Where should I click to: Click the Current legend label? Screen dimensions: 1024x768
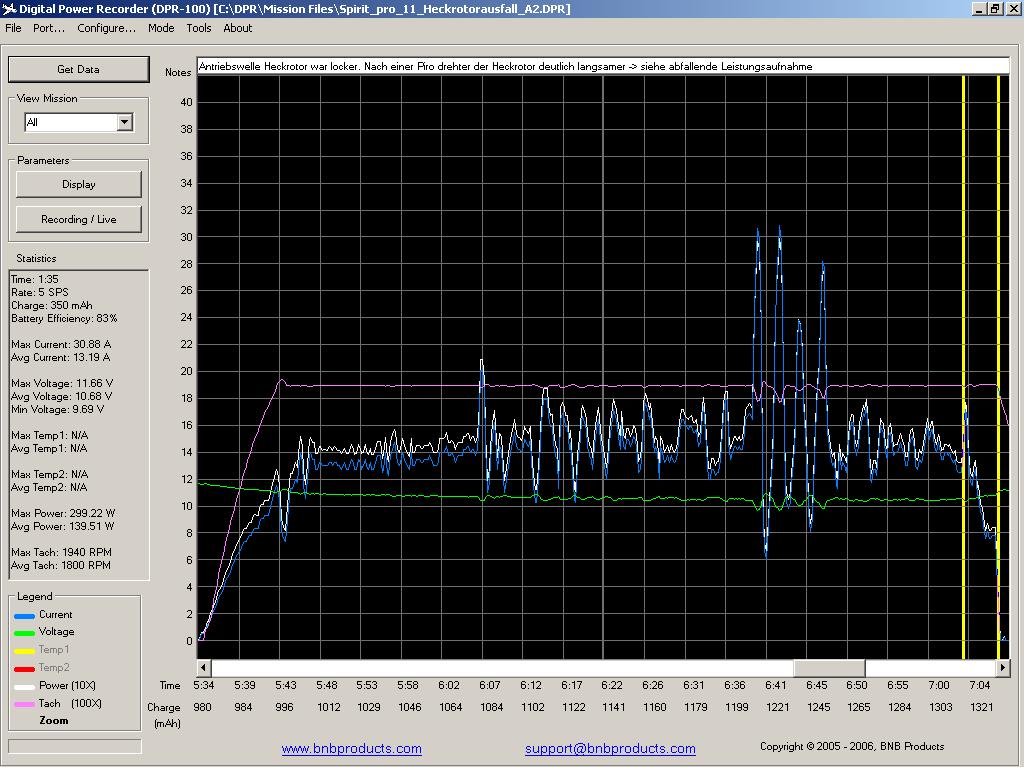coord(56,615)
